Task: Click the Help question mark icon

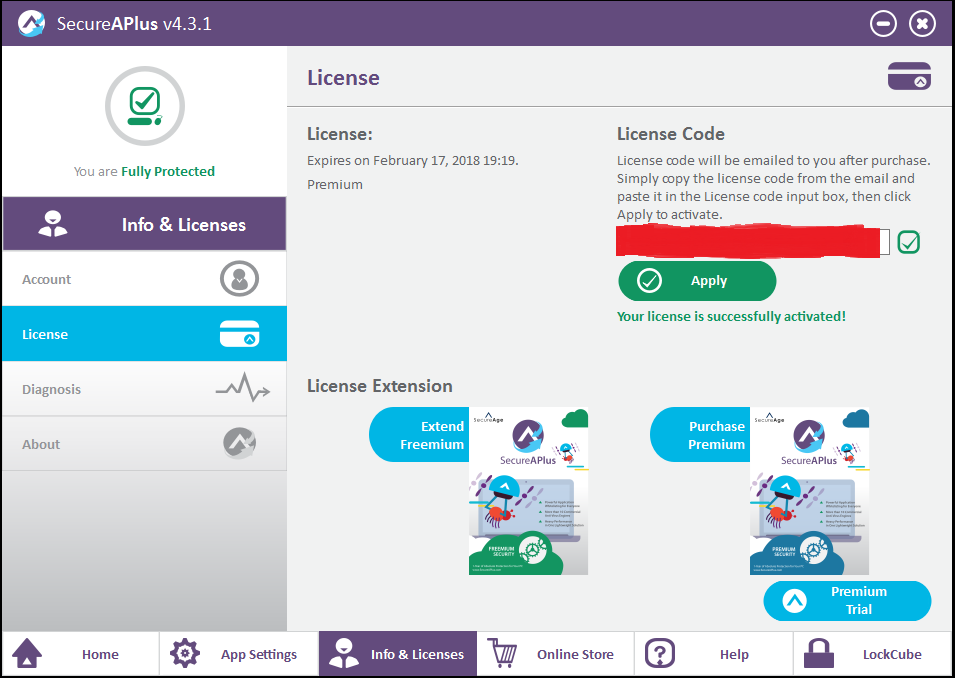Action: pyautogui.click(x=660, y=654)
